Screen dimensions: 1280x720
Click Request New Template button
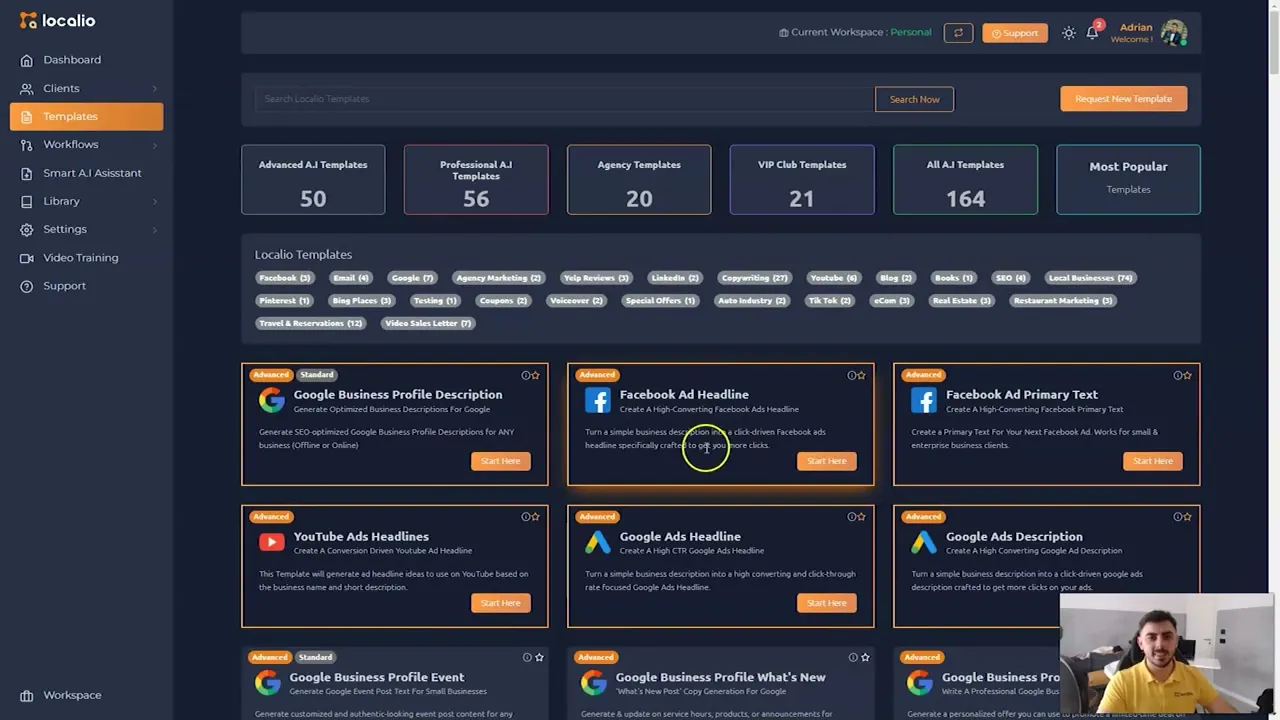click(x=1124, y=99)
